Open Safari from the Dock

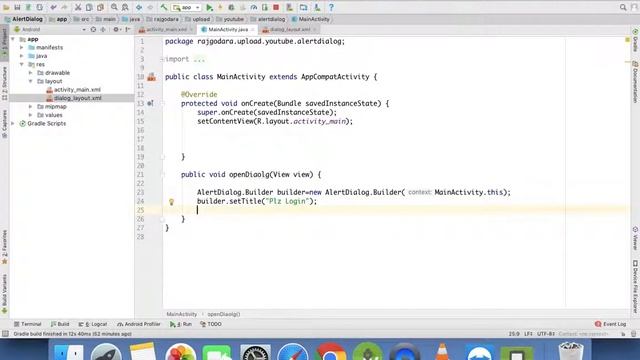click(x=292, y=352)
